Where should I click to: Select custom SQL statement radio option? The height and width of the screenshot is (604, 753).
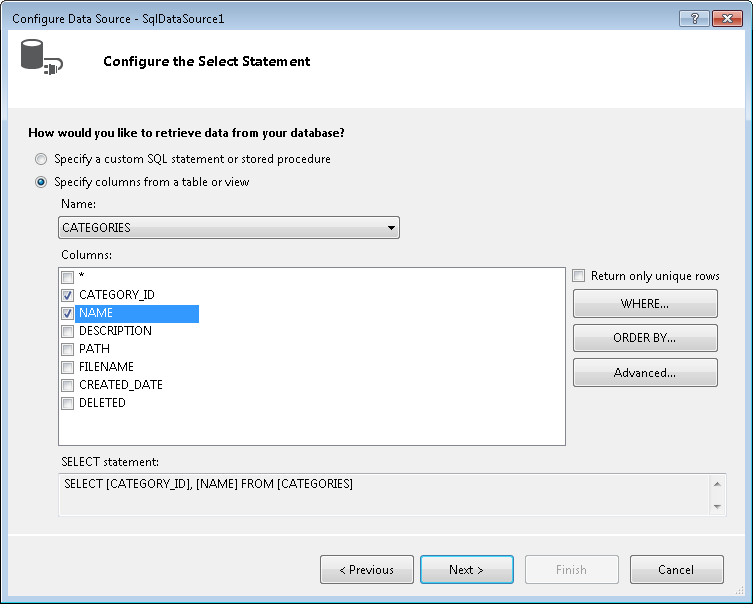pos(41,159)
